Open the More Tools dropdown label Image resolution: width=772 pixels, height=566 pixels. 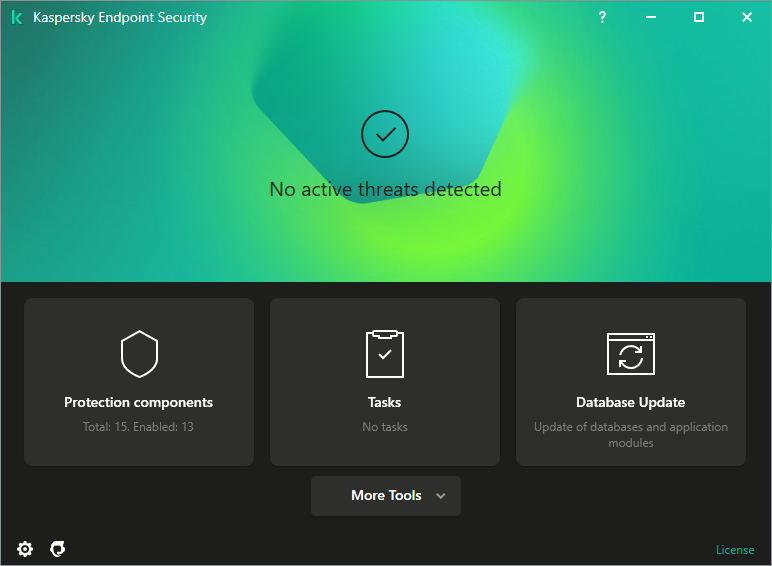click(386, 496)
